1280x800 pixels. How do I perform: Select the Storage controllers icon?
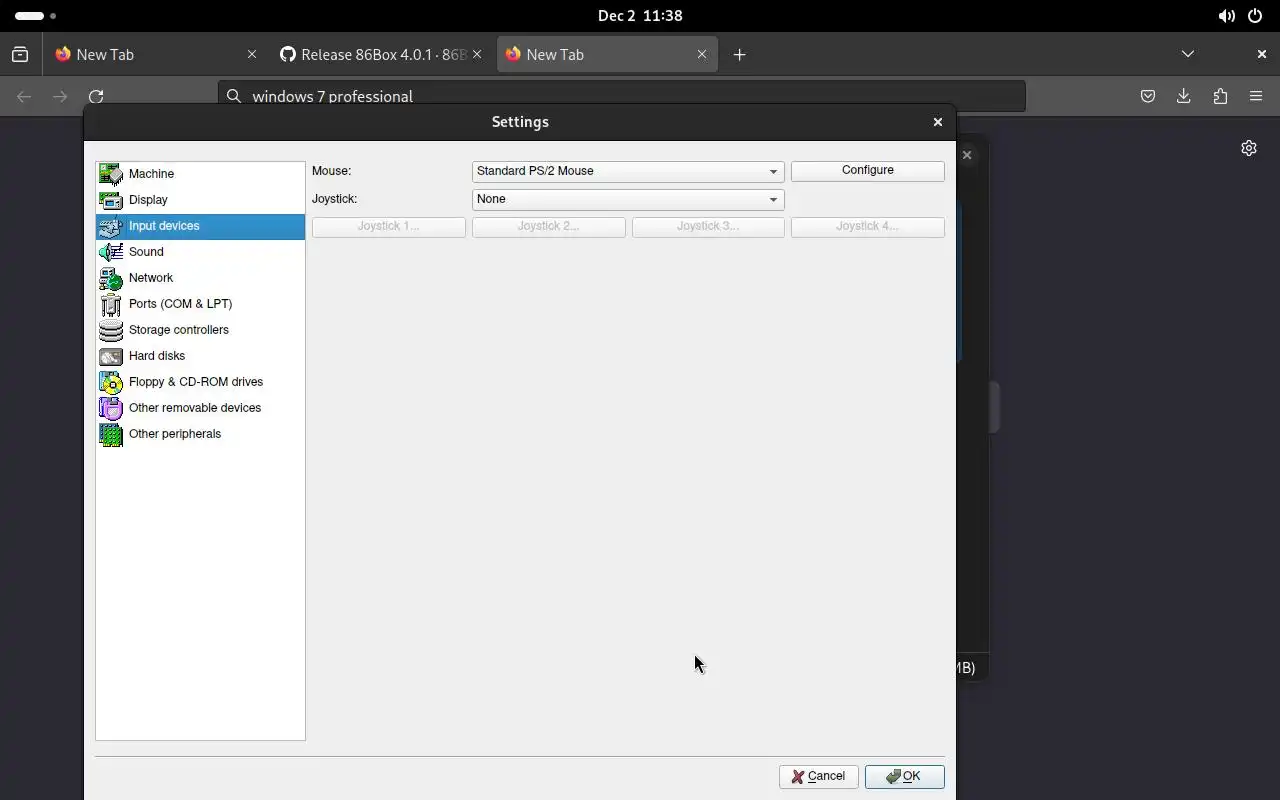[111, 330]
